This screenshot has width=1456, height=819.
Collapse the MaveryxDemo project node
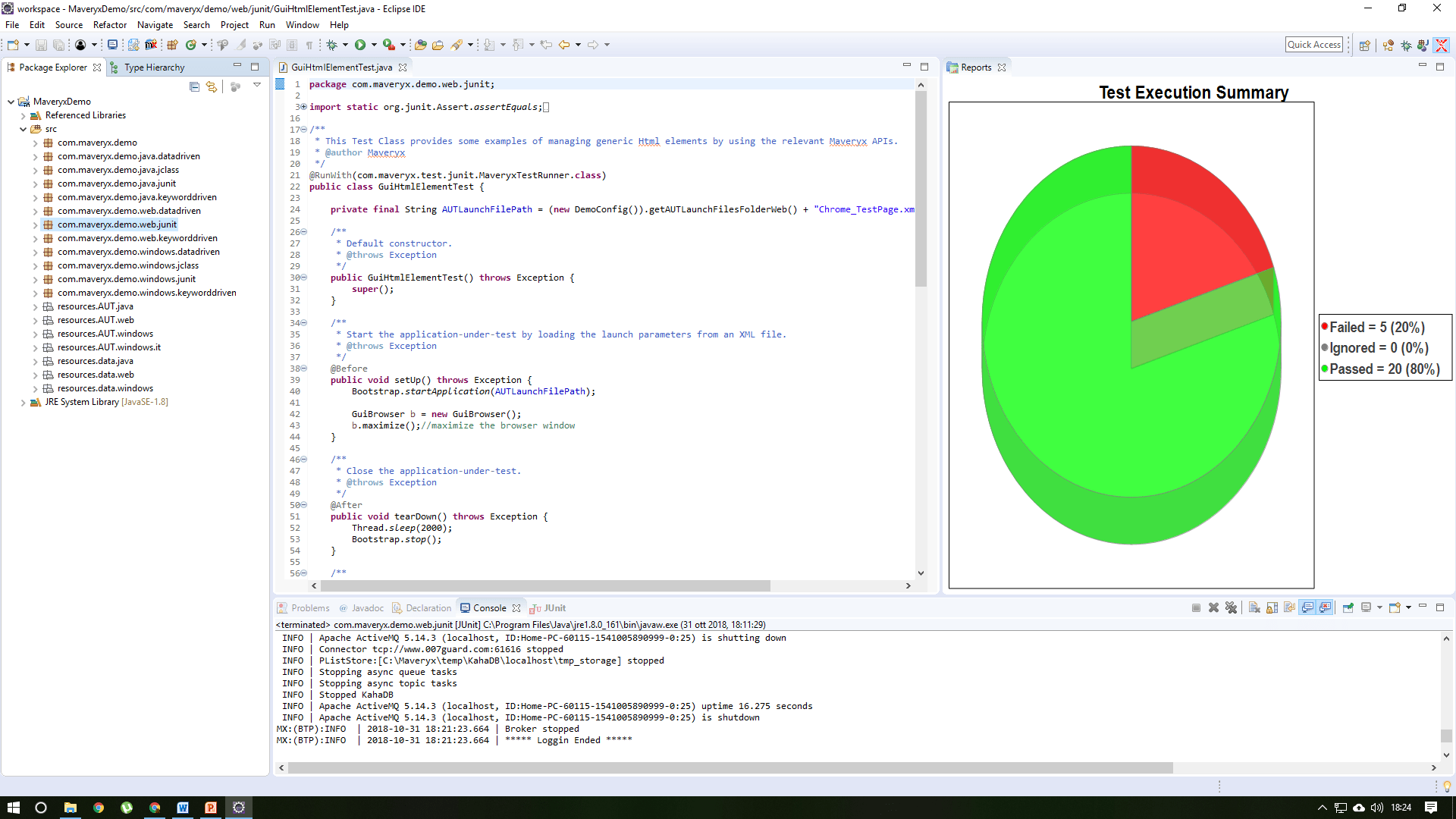pos(11,102)
